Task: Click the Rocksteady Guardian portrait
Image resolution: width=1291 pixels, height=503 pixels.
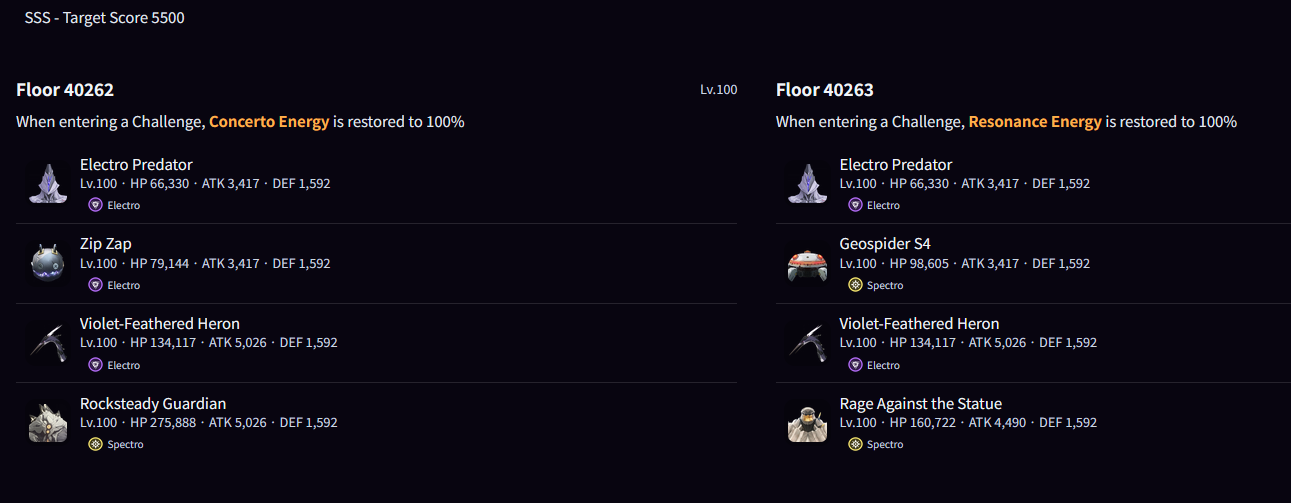Action: point(47,423)
